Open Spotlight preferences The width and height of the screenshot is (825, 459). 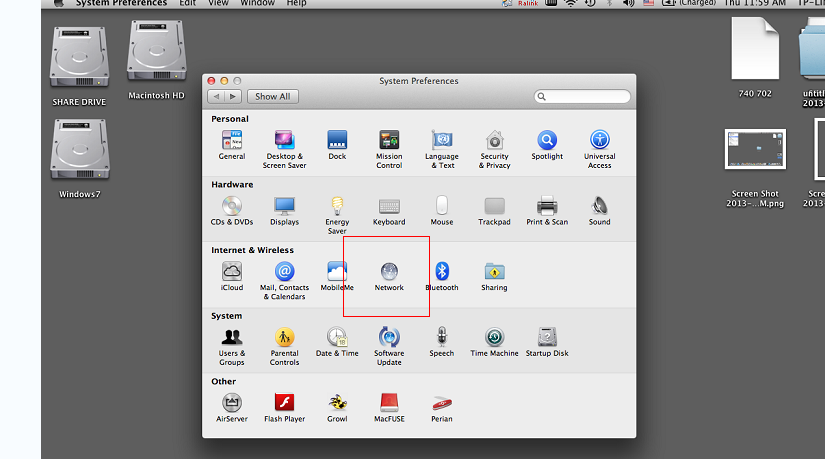[547, 145]
